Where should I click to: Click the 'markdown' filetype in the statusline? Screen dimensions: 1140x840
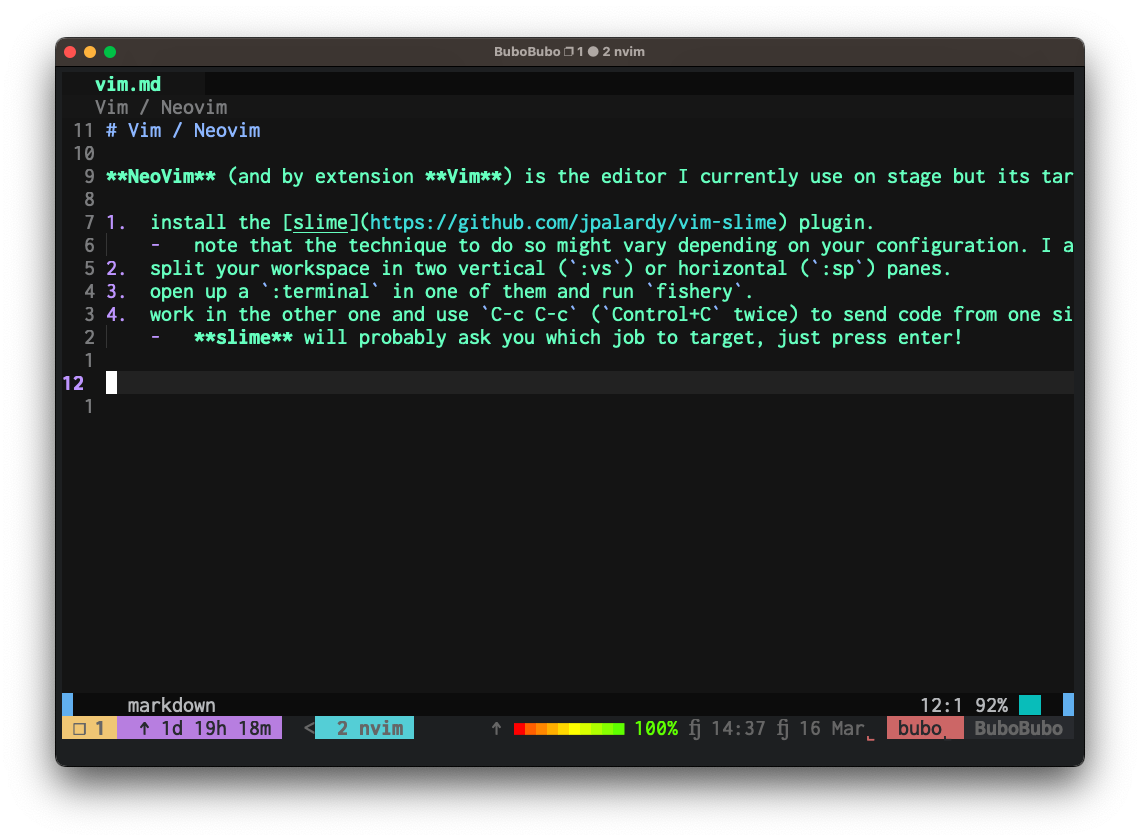[172, 705]
